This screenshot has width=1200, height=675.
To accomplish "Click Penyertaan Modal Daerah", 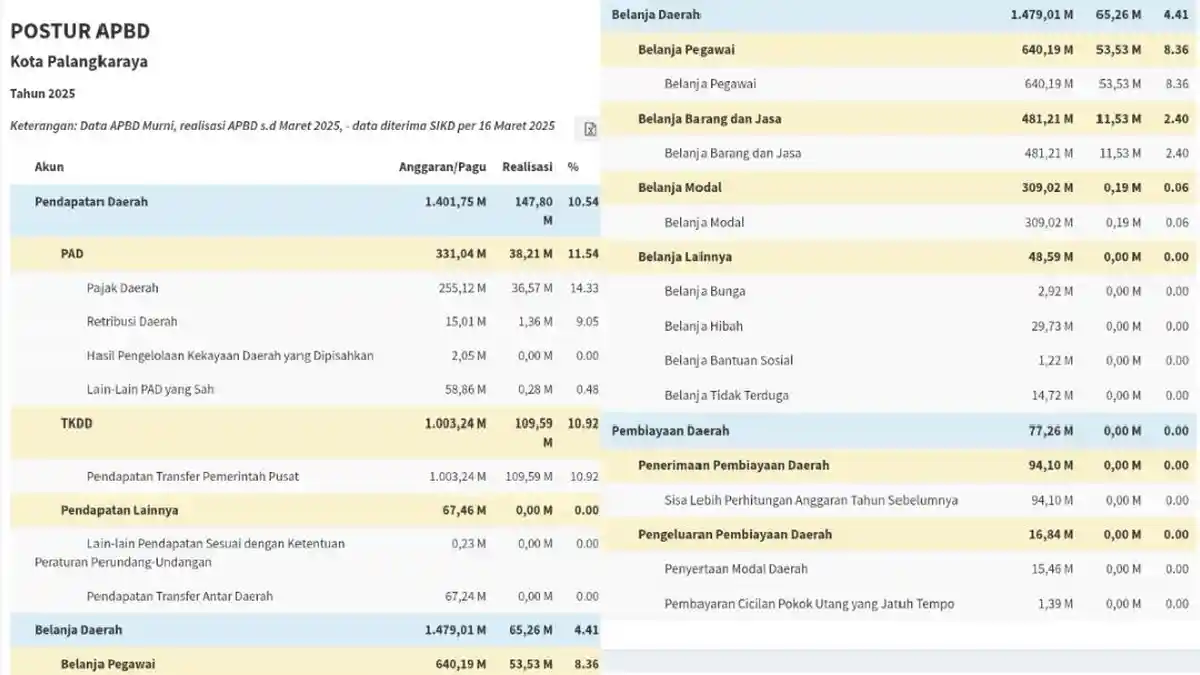I will [736, 569].
